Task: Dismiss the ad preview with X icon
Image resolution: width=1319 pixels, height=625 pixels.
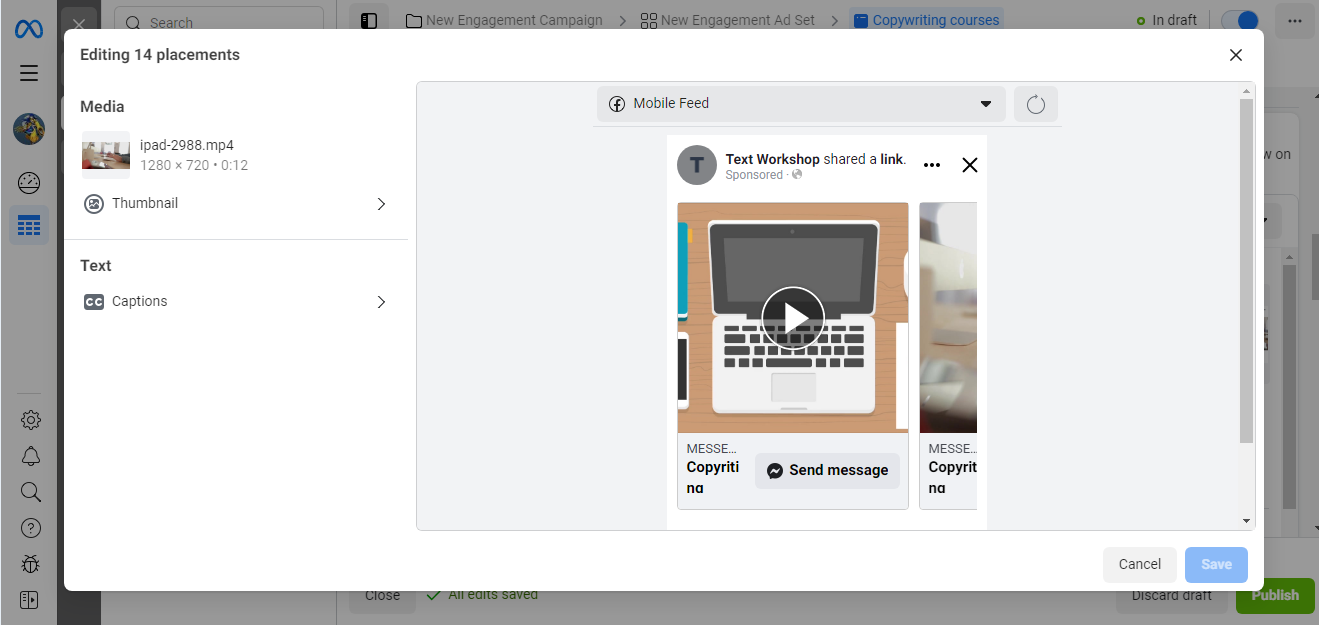Action: [x=969, y=165]
